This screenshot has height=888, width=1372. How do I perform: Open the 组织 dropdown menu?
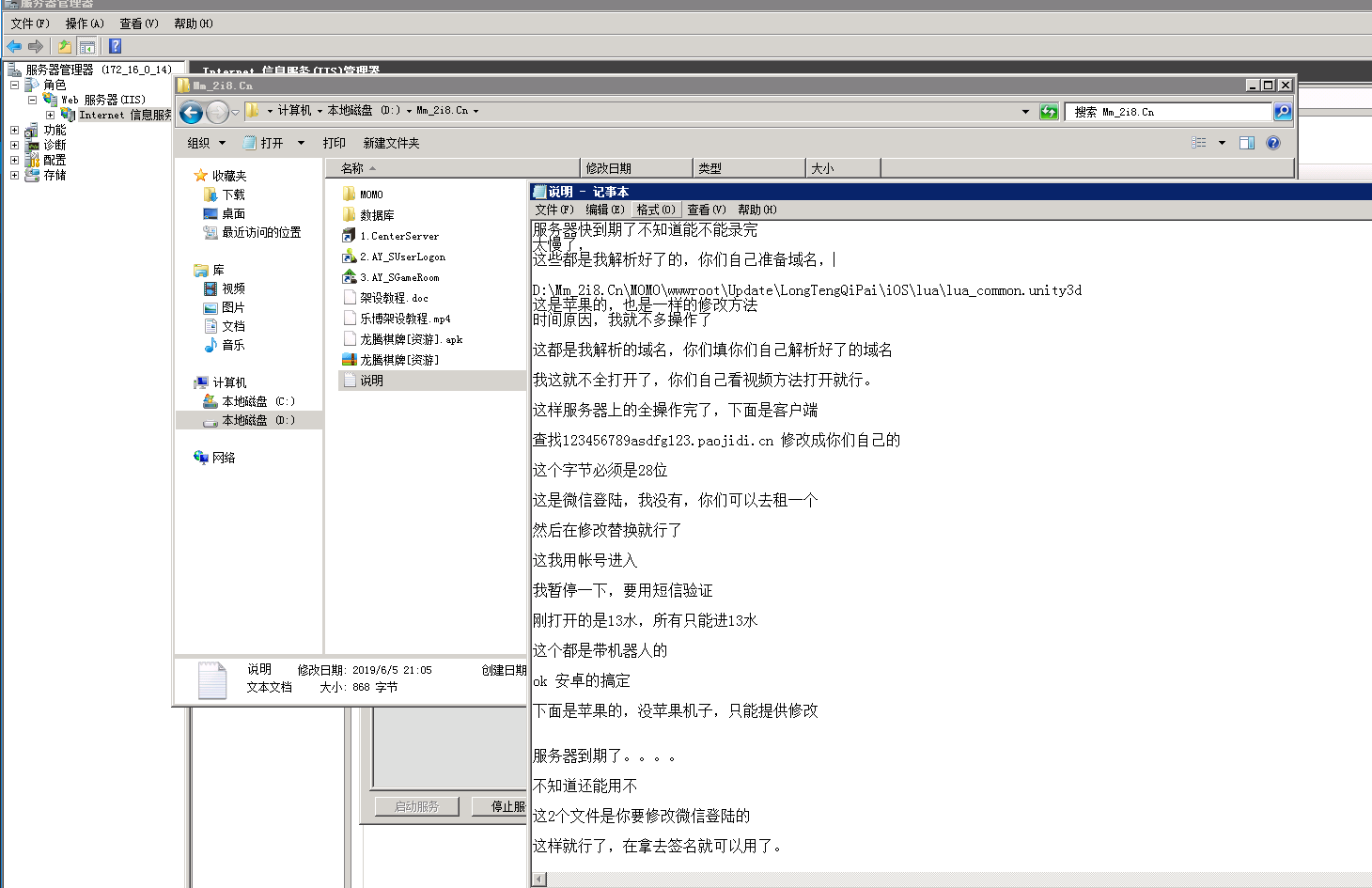click(206, 143)
